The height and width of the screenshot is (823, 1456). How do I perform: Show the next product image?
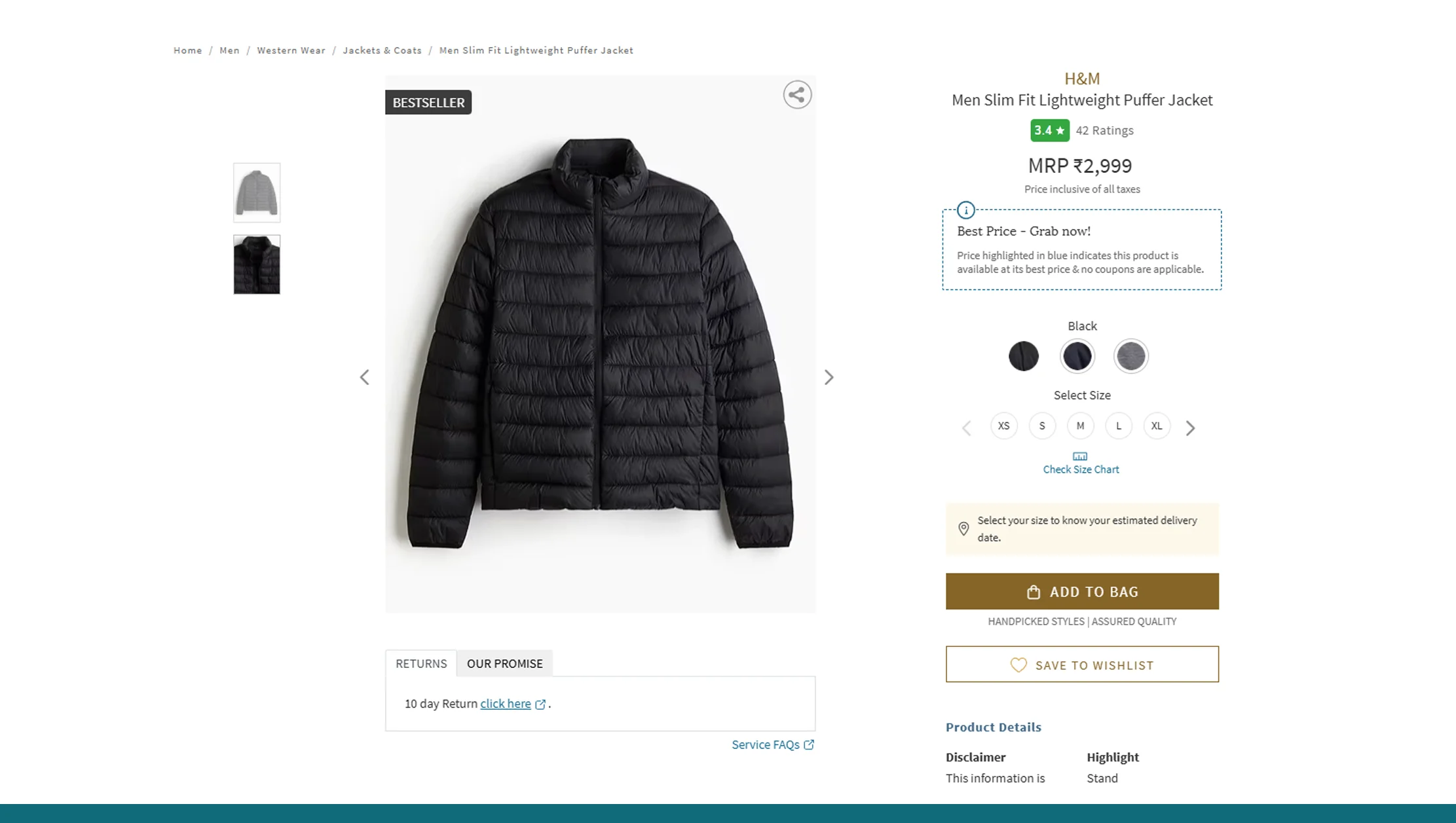click(x=829, y=377)
